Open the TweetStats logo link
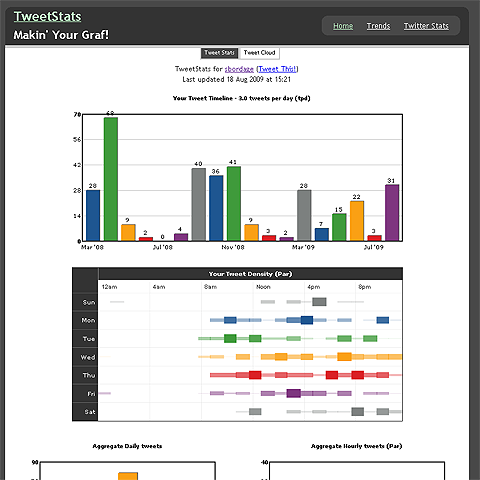 tap(47, 17)
